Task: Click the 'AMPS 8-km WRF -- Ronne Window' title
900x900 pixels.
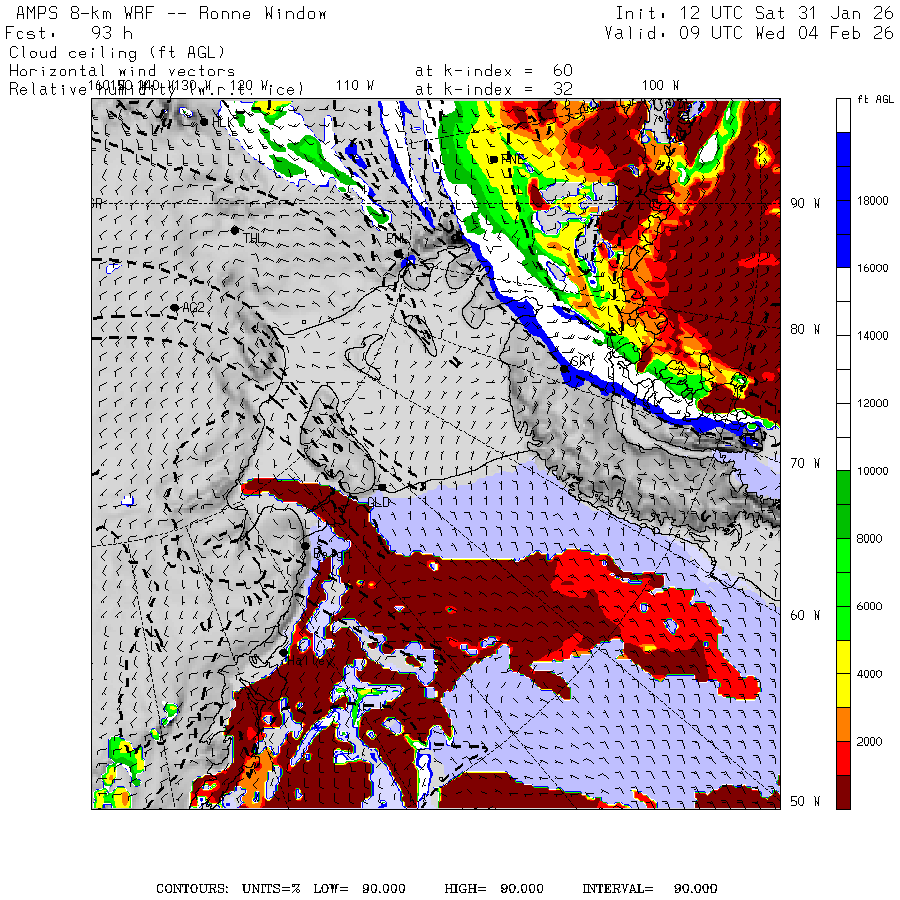Action: click(171, 13)
